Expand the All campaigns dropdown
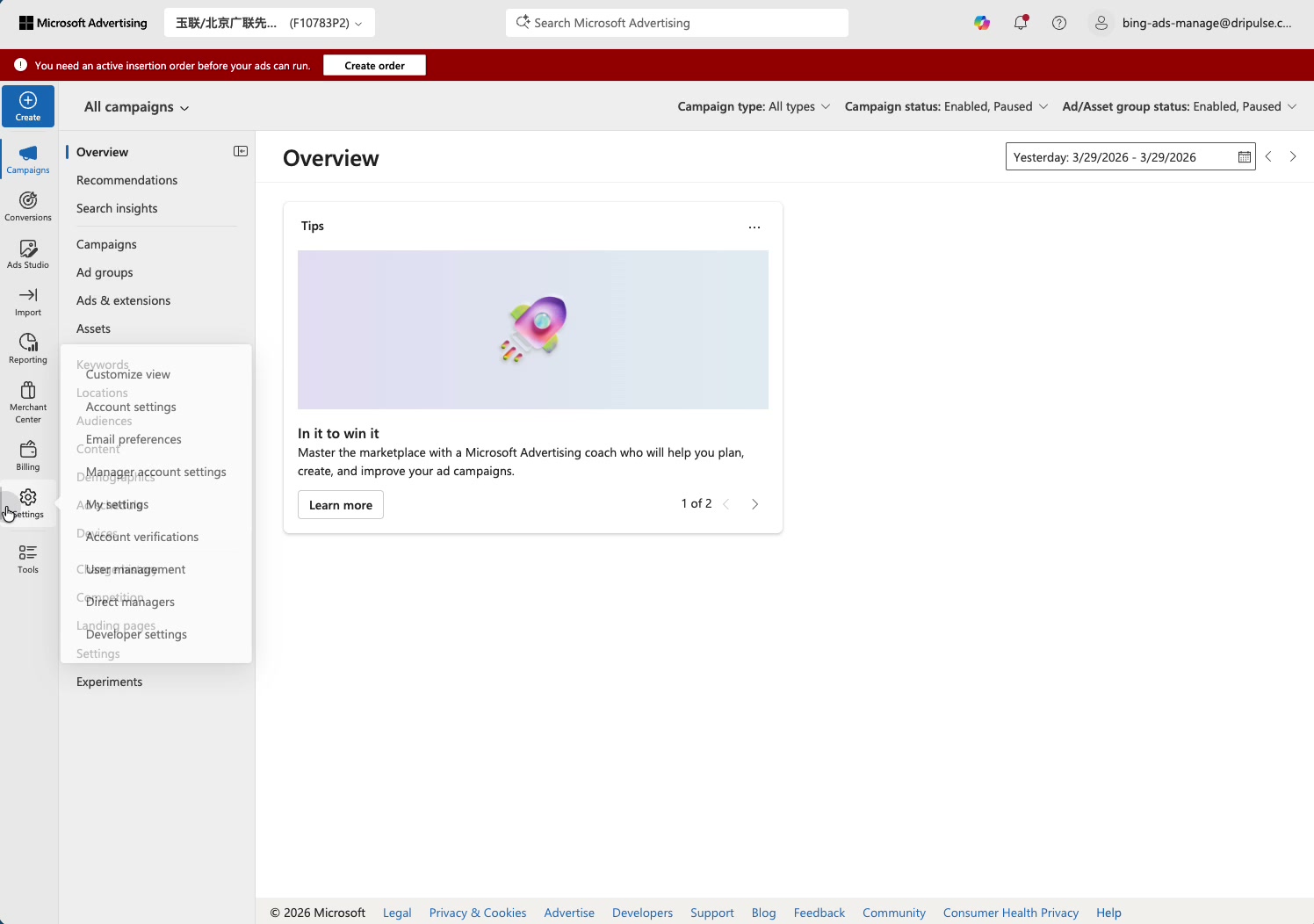 [x=137, y=107]
